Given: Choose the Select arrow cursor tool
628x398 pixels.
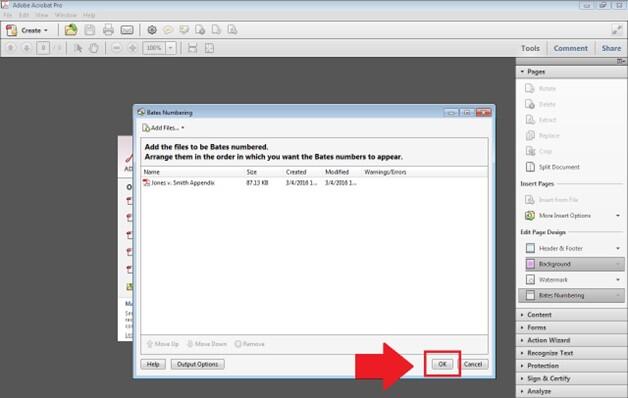Looking at the screenshot, I should tap(78, 48).
